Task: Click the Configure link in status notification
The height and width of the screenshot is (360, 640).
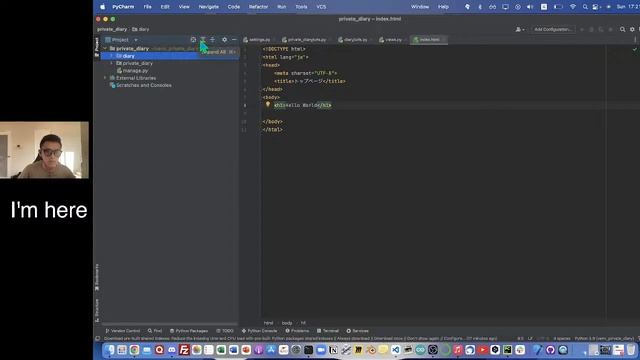Action: (x=453, y=338)
